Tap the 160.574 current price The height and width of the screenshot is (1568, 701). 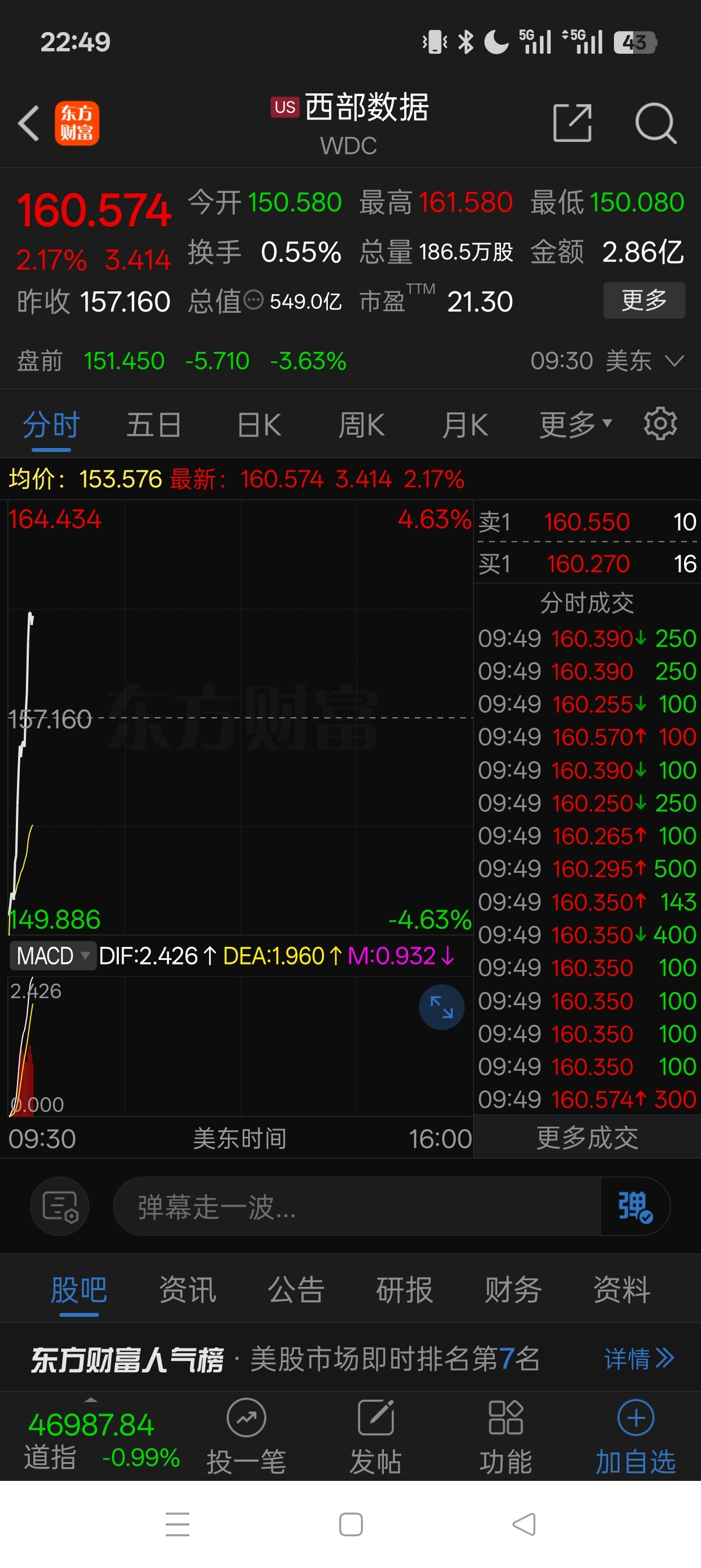[94, 210]
